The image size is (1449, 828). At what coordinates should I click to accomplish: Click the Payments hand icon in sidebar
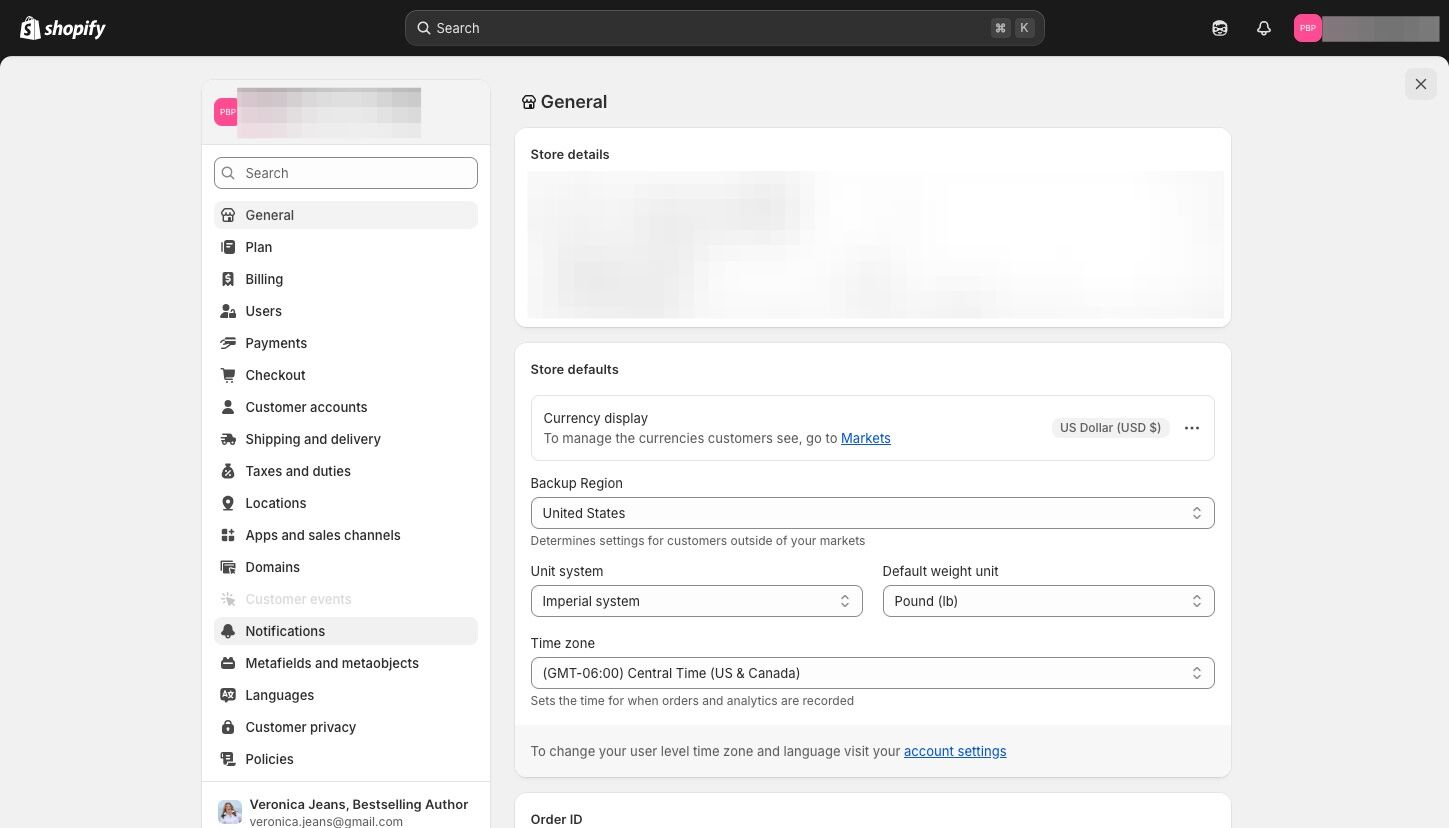point(228,343)
